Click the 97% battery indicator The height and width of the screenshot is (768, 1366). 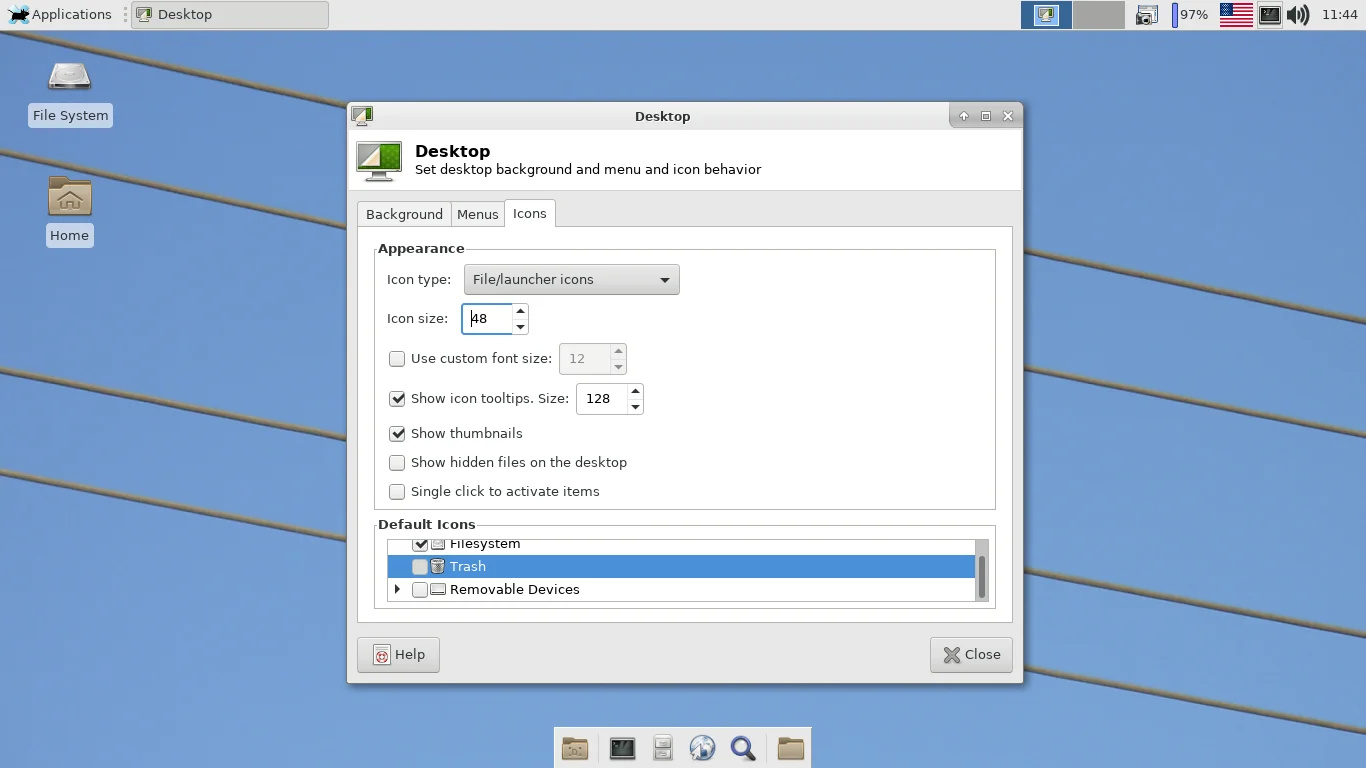1191,15
